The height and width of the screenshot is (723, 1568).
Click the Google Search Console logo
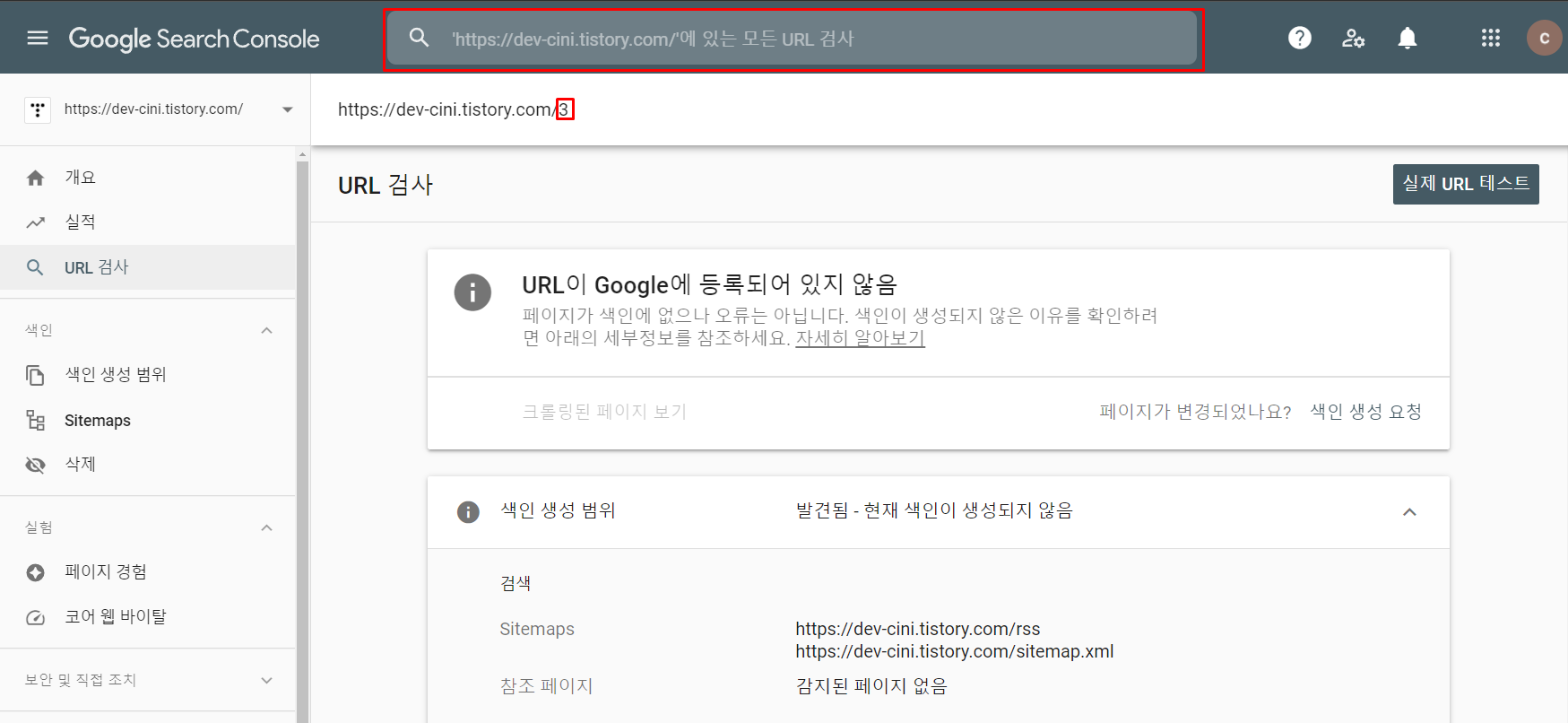194,39
